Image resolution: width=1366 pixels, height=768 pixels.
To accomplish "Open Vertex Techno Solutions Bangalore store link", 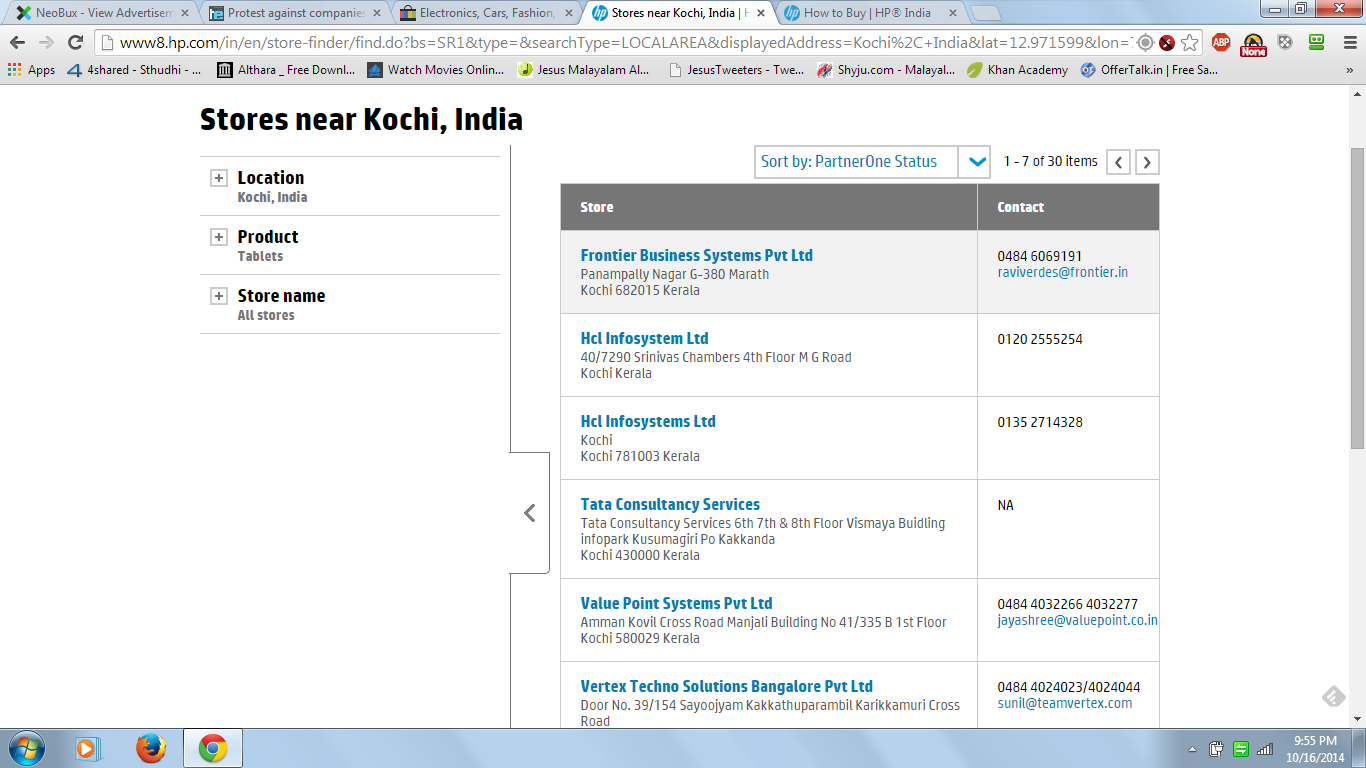I will point(726,686).
